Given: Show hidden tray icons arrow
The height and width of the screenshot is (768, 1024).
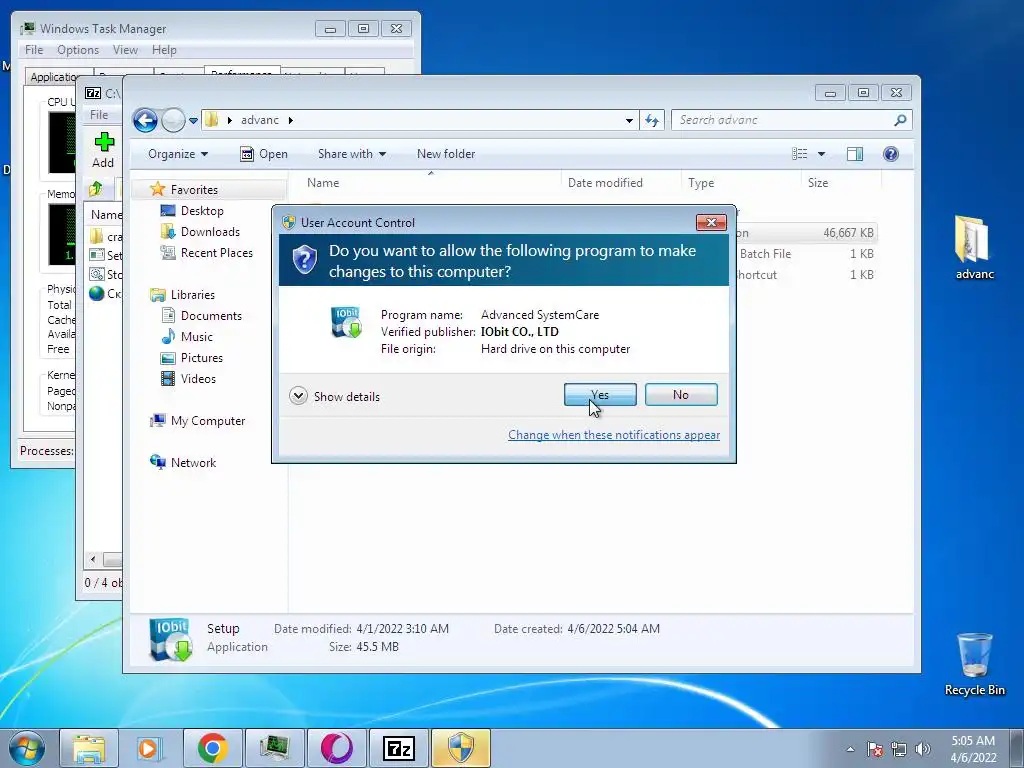Looking at the screenshot, I should click(850, 749).
